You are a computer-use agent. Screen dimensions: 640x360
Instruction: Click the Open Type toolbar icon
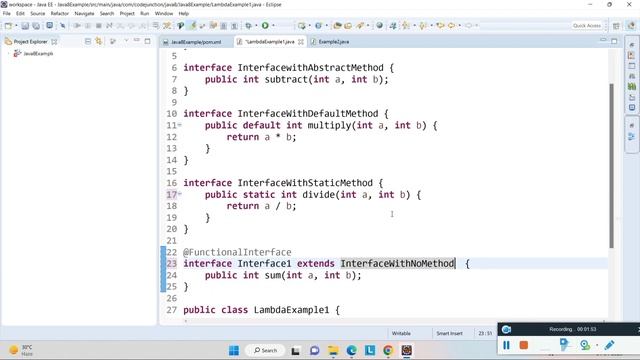point(337,26)
